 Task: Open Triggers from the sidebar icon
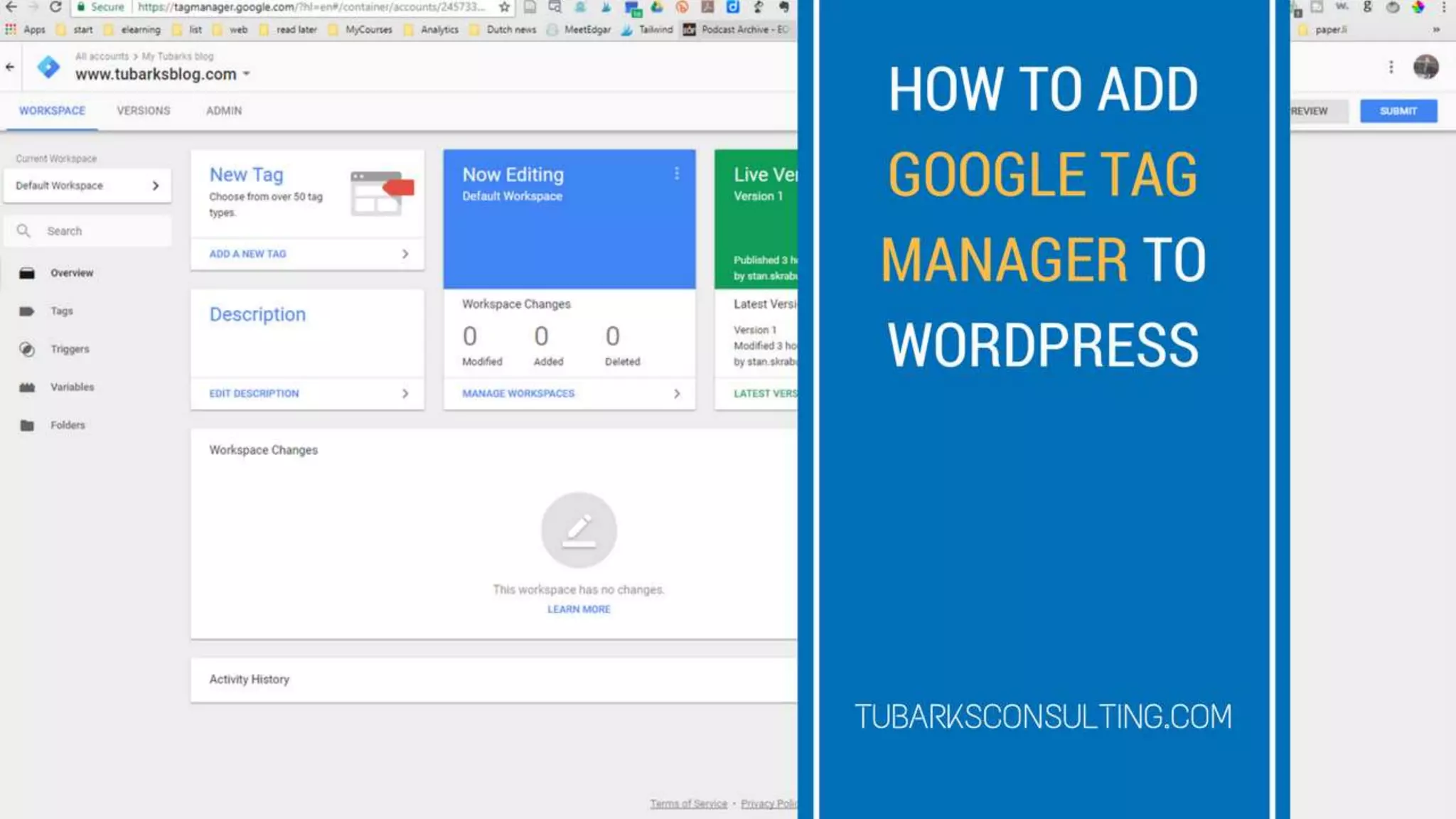click(x=27, y=349)
